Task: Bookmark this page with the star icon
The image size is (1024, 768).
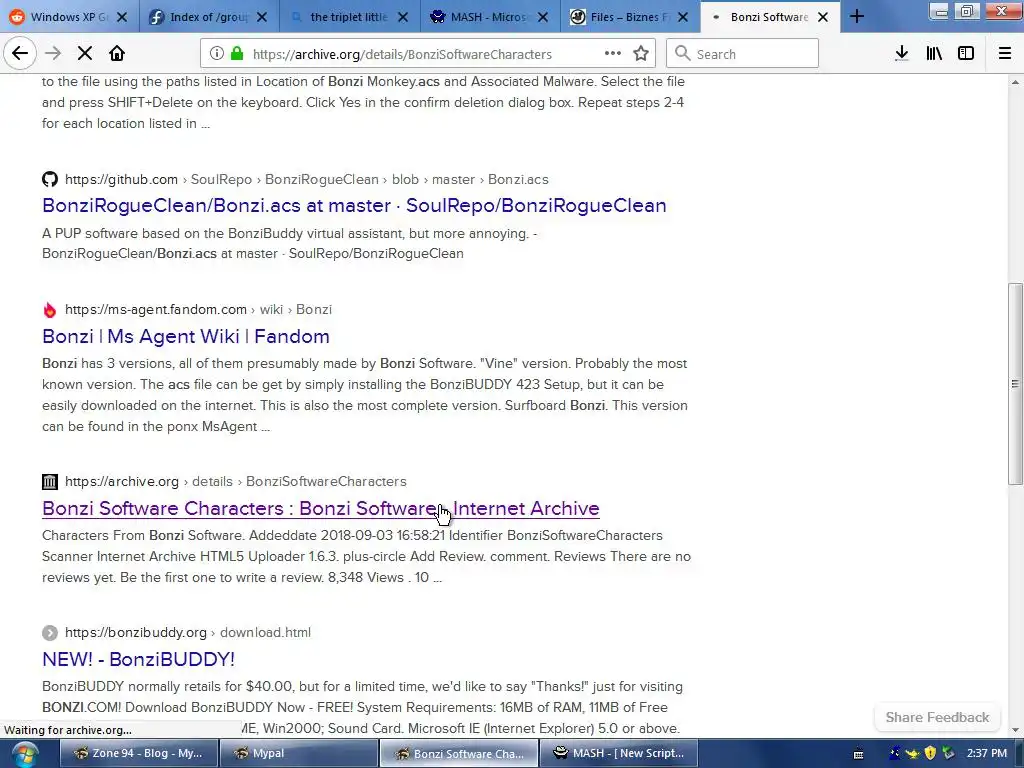Action: [x=641, y=54]
